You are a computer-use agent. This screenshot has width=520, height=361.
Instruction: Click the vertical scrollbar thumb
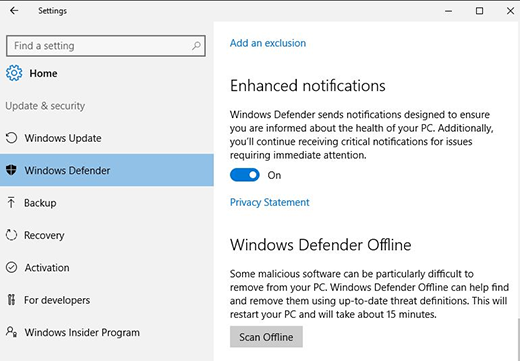click(x=518, y=339)
